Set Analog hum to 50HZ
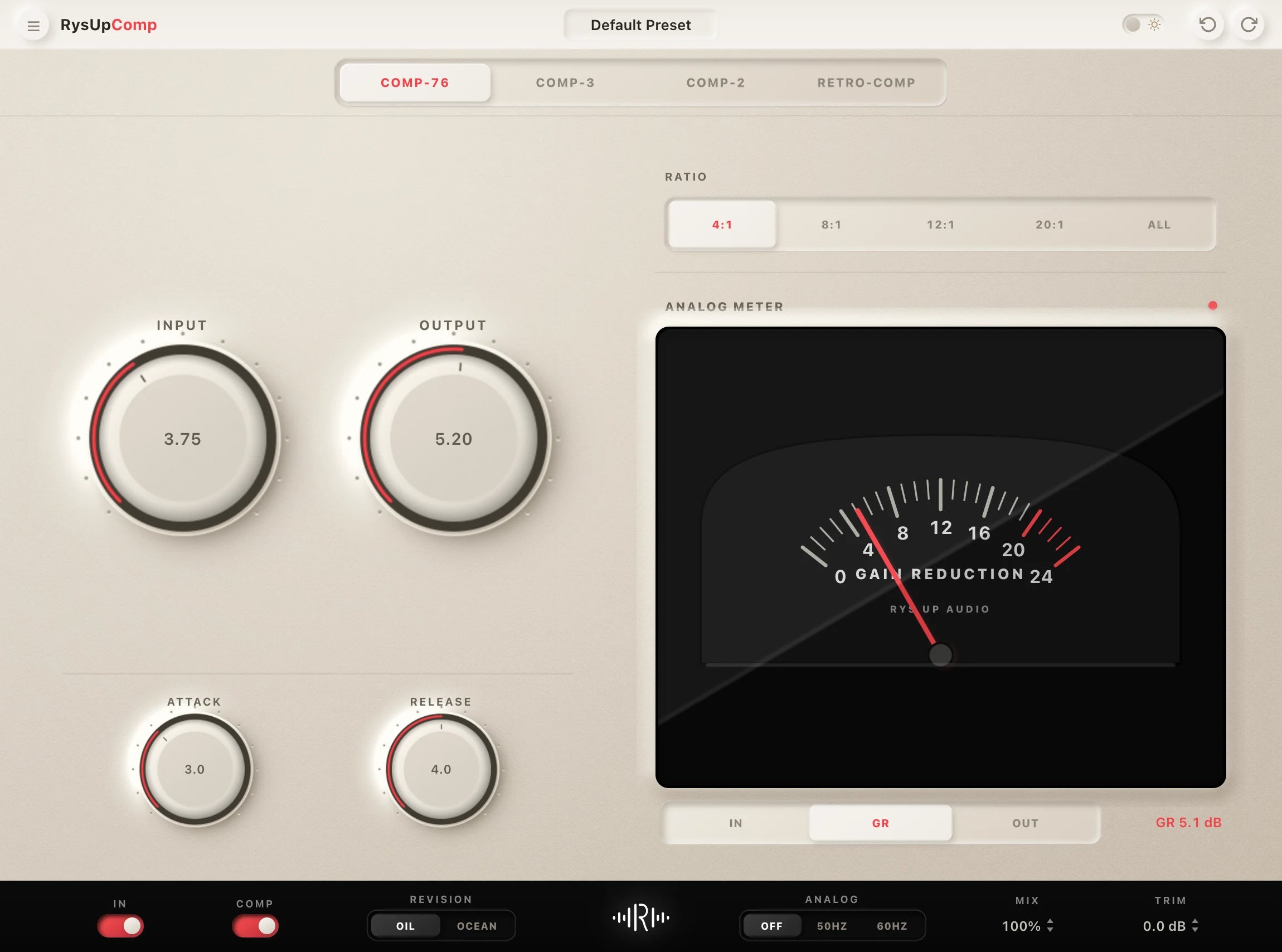This screenshot has width=1282, height=952. [x=832, y=925]
